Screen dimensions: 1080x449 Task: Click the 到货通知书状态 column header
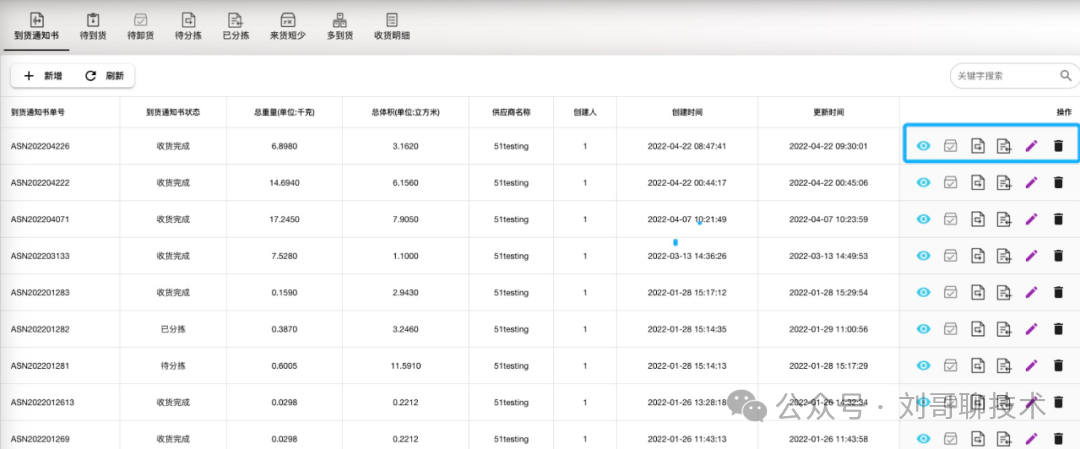173,112
